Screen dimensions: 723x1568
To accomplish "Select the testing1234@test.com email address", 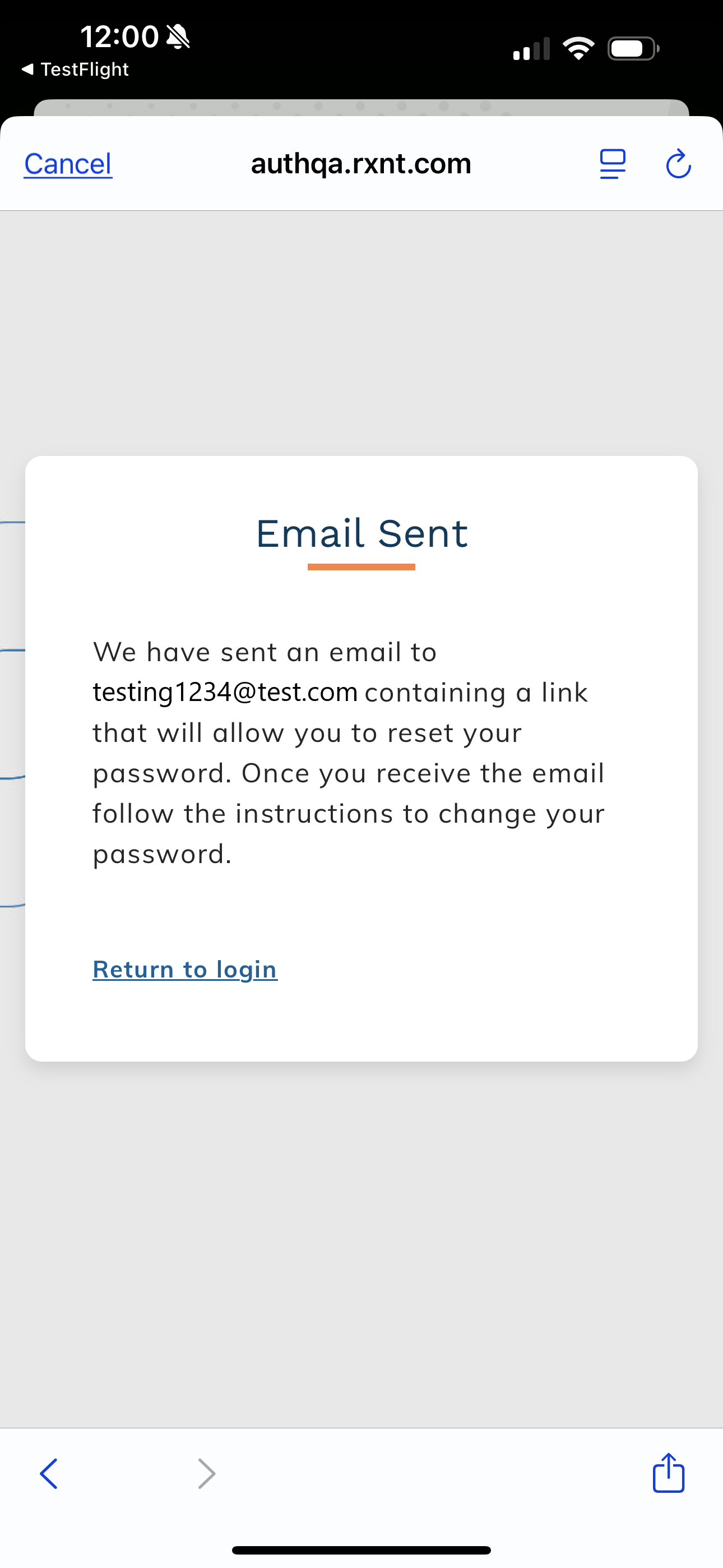I will point(225,692).
